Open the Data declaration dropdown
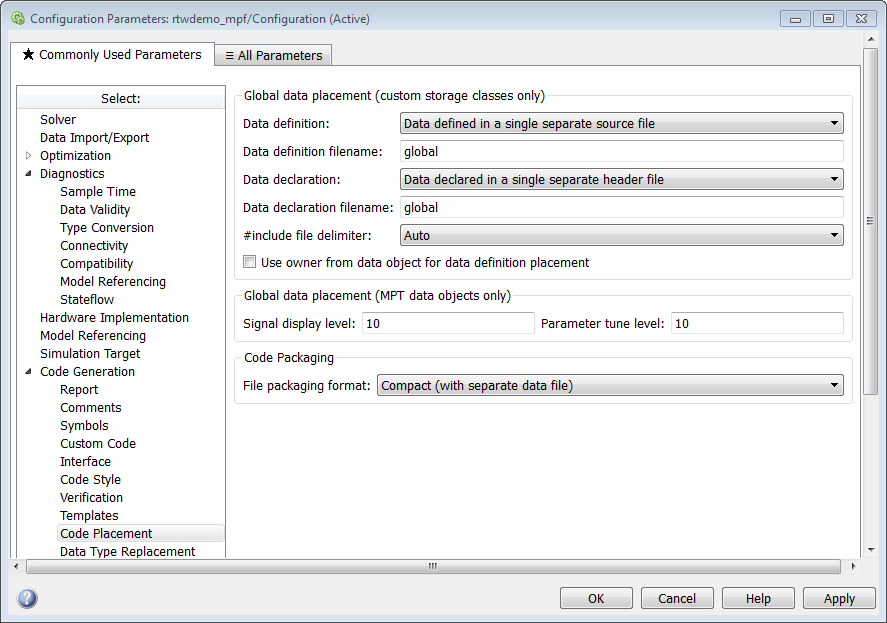887x623 pixels. (x=621, y=180)
